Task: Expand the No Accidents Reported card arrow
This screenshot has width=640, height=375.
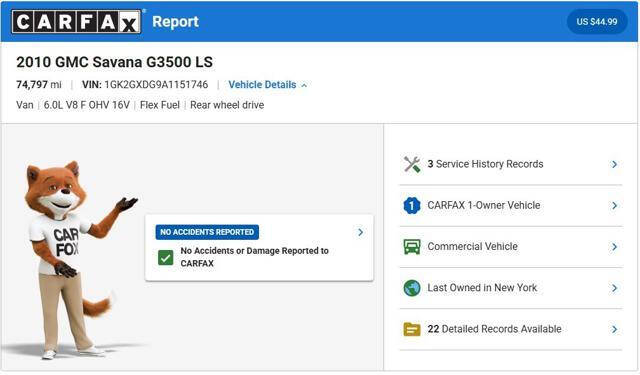Action: tap(360, 232)
